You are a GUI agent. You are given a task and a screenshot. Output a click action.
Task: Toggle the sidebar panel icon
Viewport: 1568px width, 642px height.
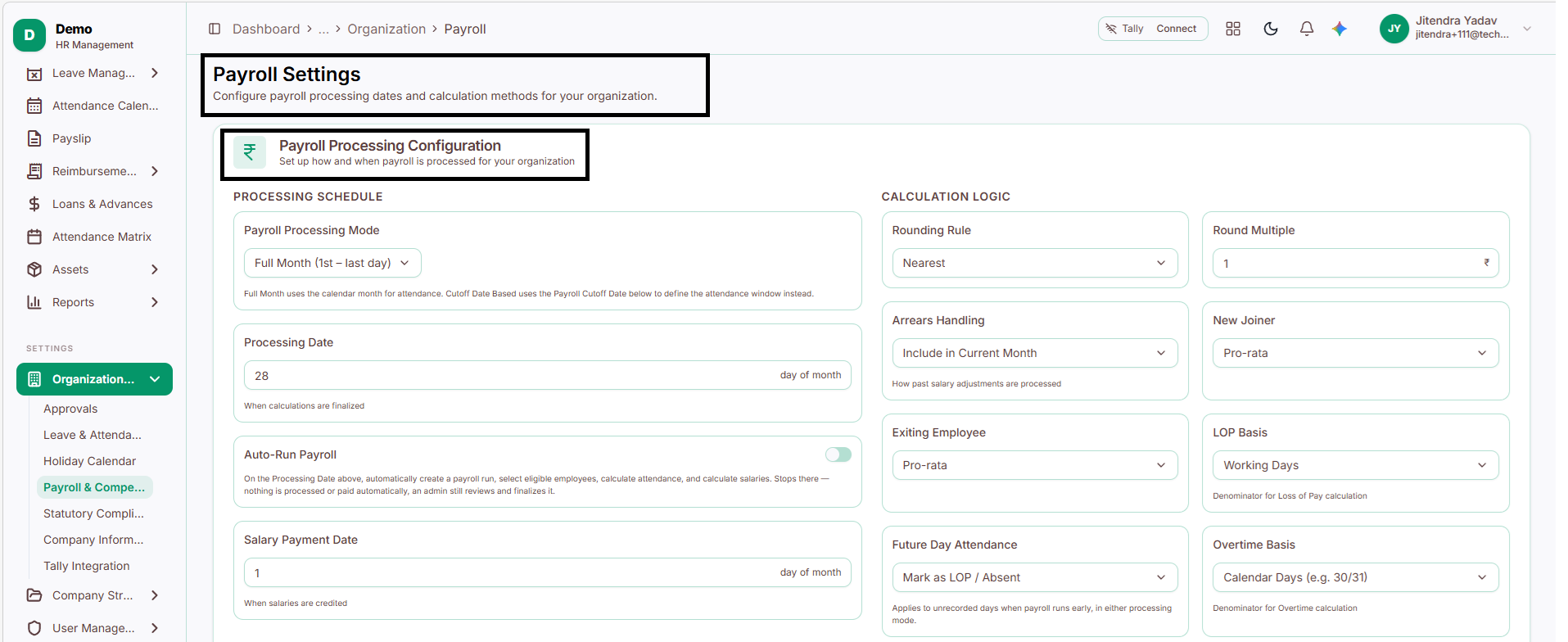[215, 29]
